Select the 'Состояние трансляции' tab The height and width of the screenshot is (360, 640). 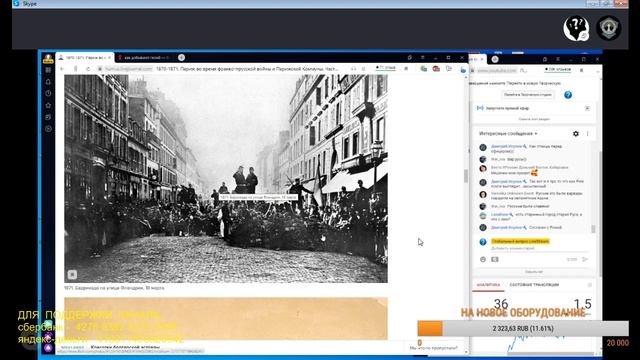(534, 285)
